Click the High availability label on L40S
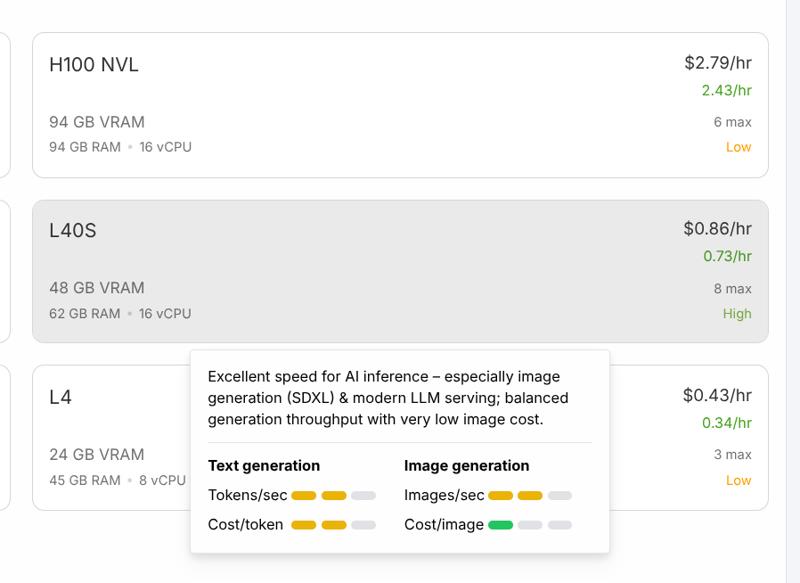Viewport: 800px width, 583px height. (737, 313)
